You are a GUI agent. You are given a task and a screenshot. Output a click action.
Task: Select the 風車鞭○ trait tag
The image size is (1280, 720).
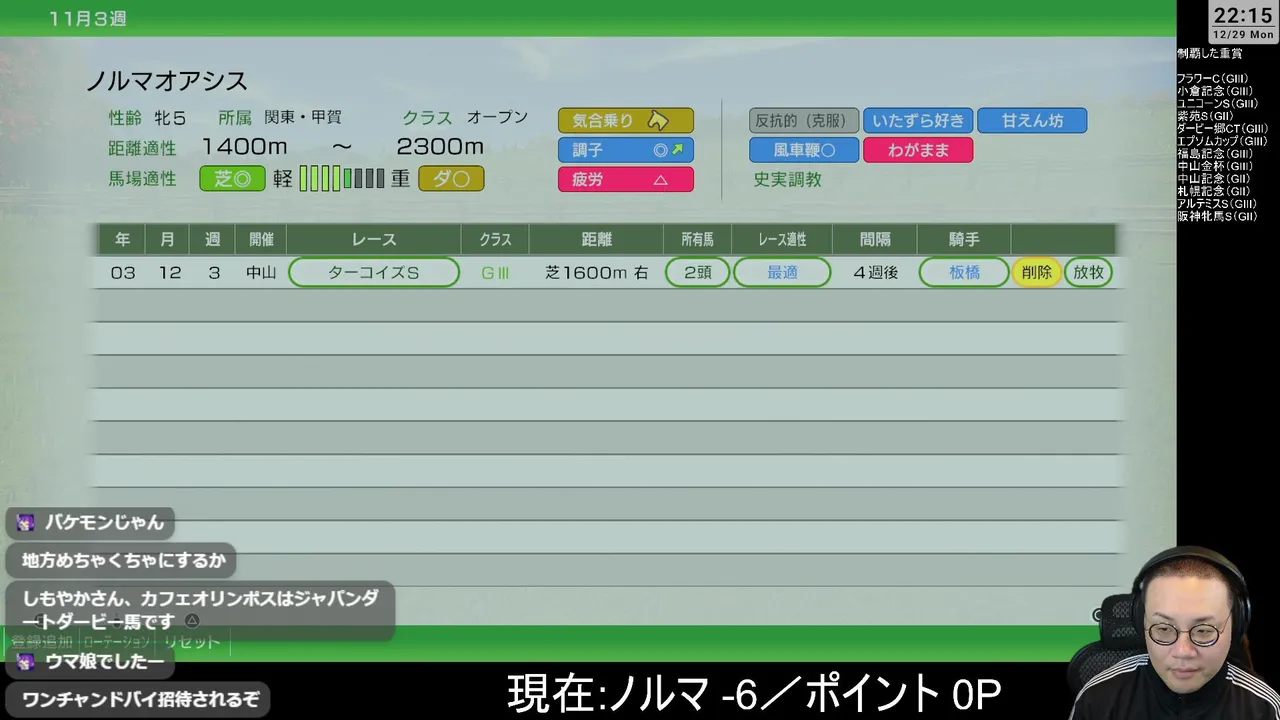804,150
